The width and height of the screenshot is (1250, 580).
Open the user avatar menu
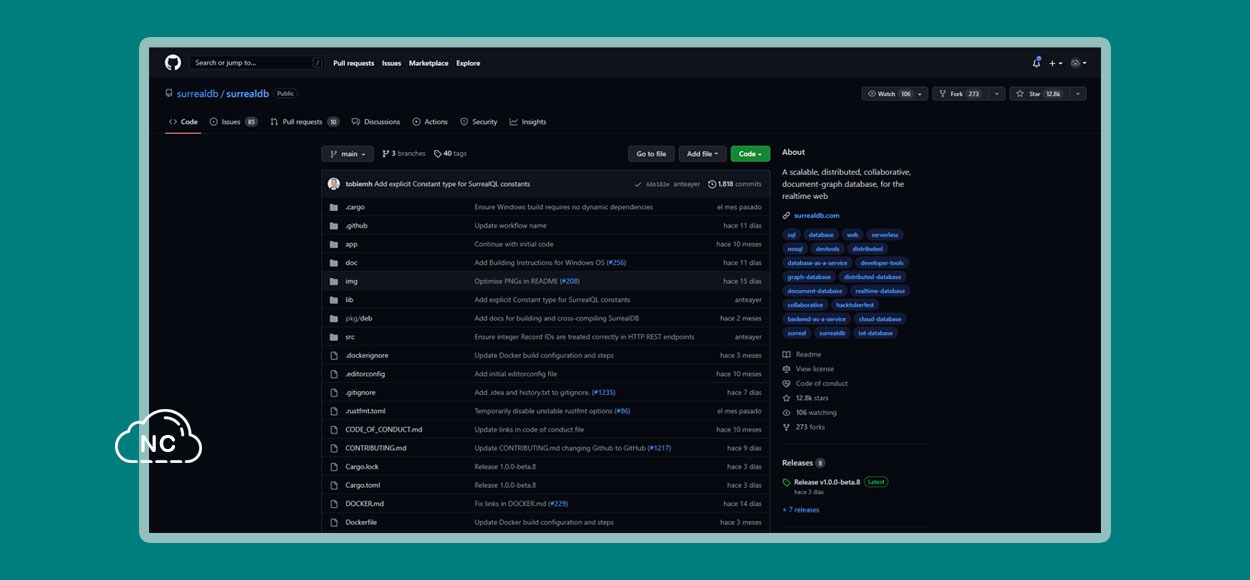[x=1078, y=63]
